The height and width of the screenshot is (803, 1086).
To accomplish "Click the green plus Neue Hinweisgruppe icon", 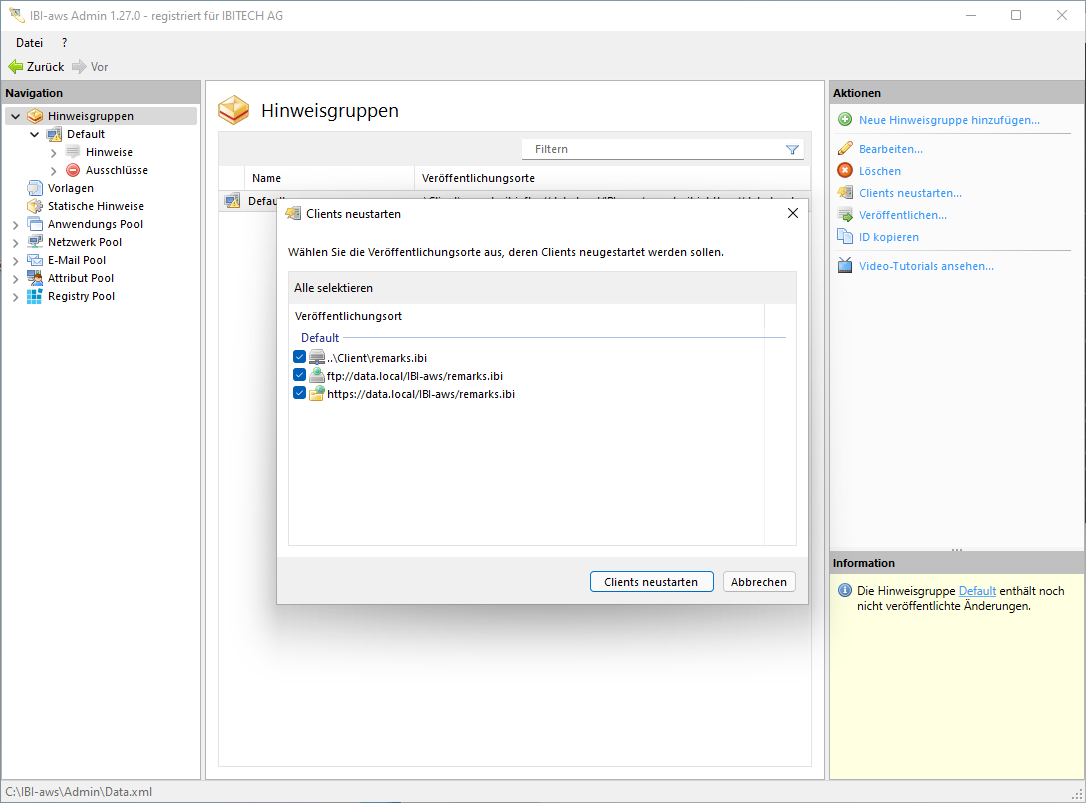I will pyautogui.click(x=845, y=120).
